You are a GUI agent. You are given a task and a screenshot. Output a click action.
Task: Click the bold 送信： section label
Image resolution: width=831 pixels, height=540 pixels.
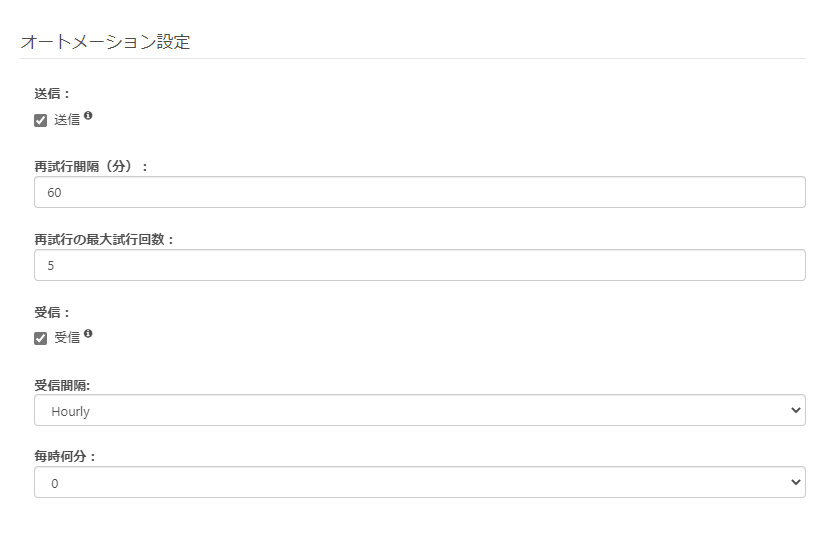[52, 94]
